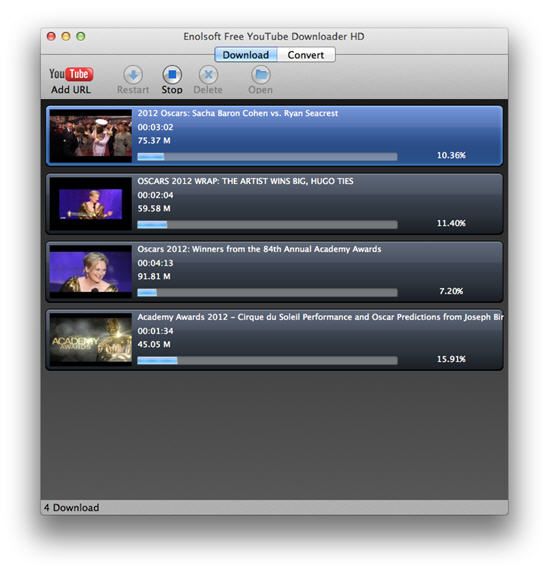
Task: Click the '4 Download' status bar text
Action: click(72, 508)
